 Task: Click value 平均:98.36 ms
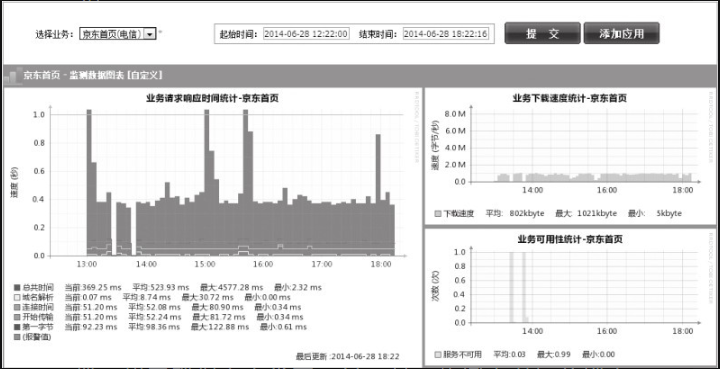154,327
